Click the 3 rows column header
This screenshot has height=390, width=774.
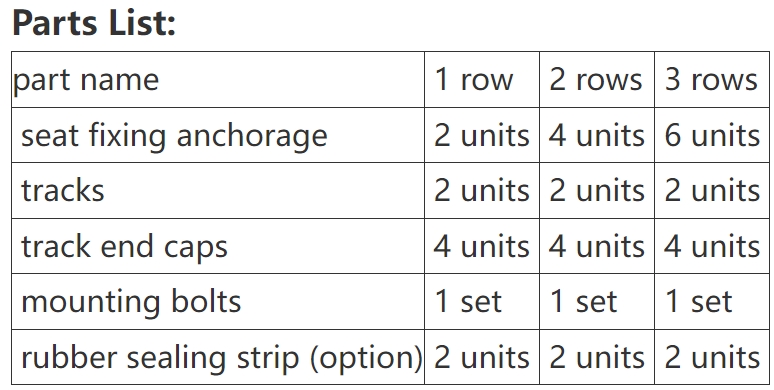[712, 79]
